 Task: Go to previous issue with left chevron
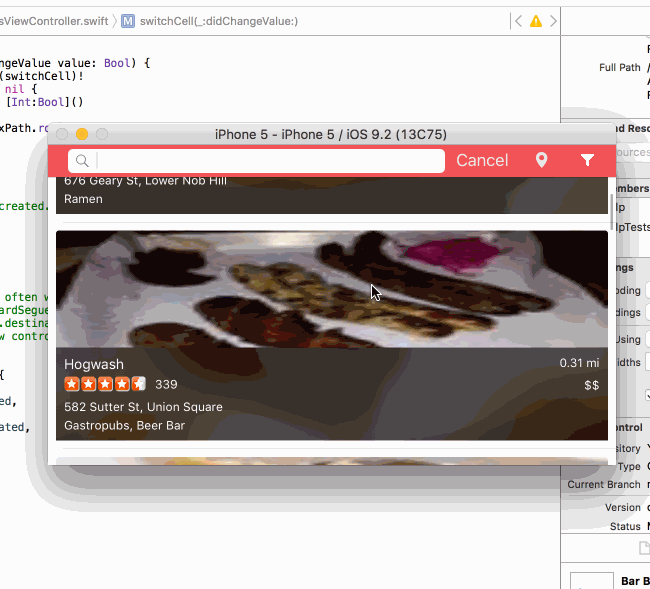pyautogui.click(x=518, y=21)
